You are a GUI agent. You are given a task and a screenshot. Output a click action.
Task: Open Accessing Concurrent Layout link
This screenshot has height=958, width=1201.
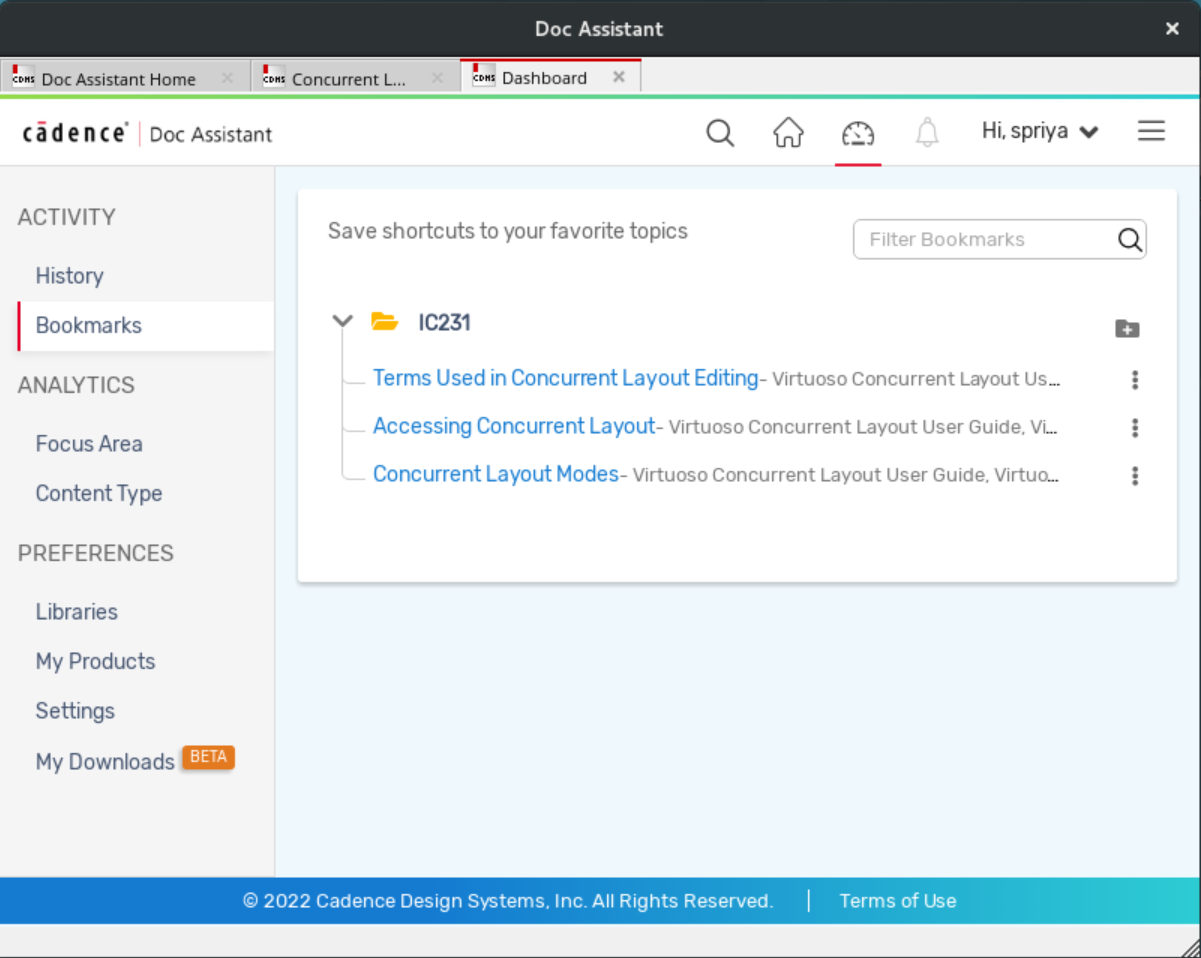(514, 426)
